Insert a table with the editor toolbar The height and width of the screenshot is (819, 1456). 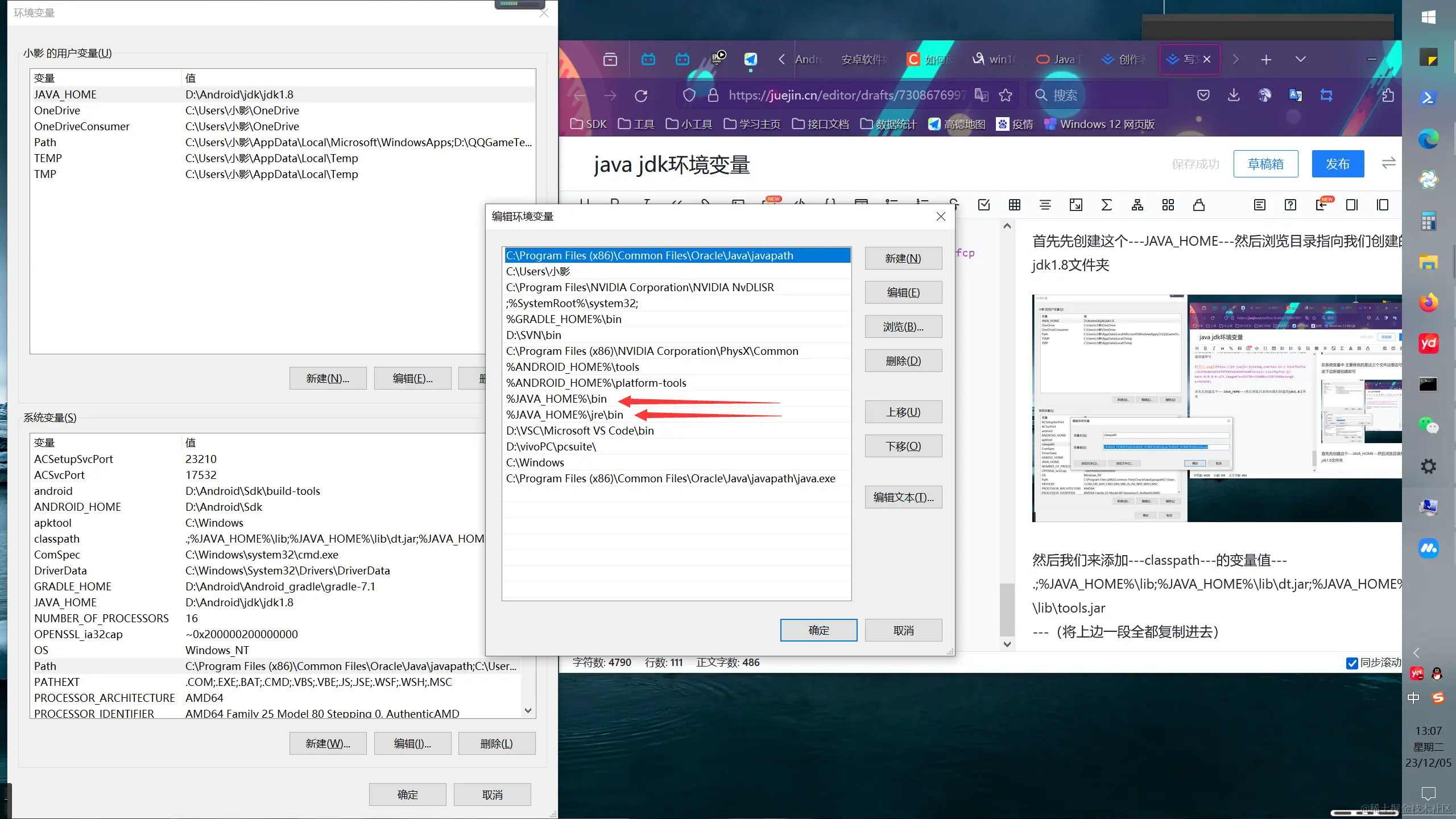point(1015,205)
